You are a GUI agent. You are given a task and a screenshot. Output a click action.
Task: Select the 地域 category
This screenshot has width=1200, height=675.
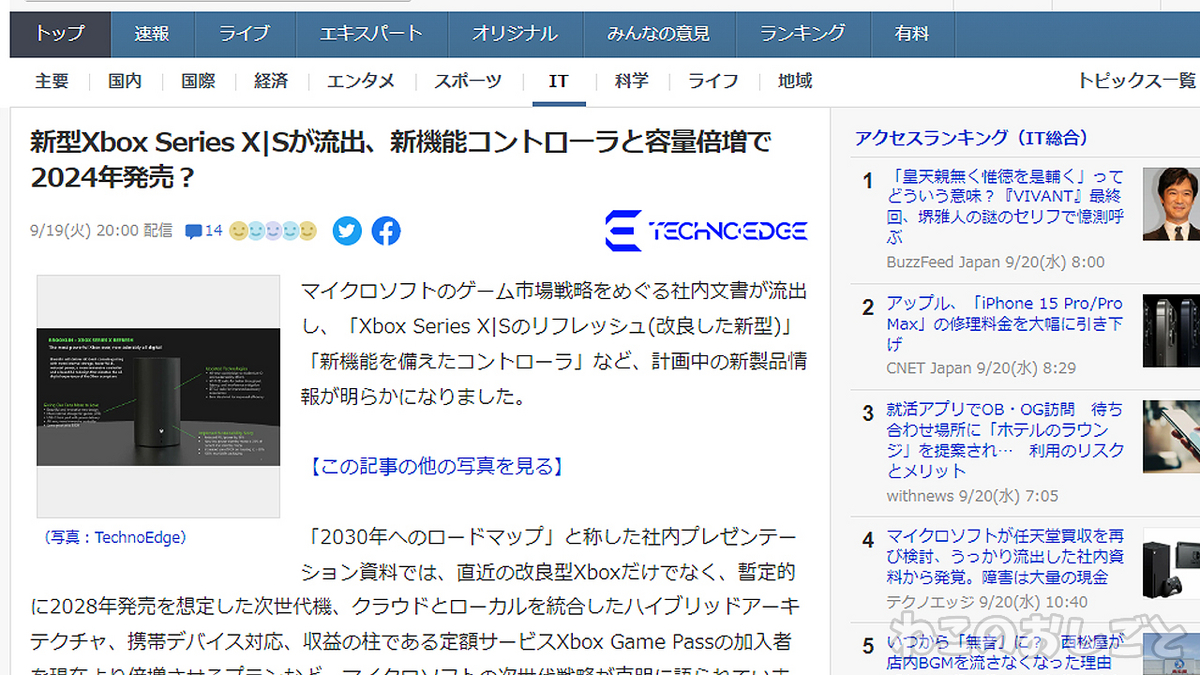(x=795, y=81)
